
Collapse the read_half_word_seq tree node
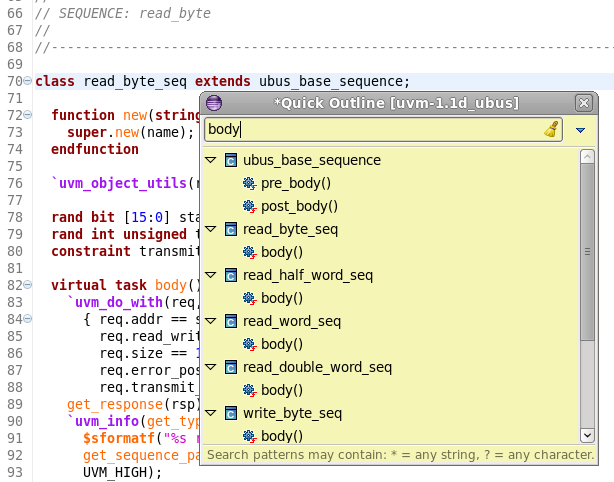click(211, 275)
